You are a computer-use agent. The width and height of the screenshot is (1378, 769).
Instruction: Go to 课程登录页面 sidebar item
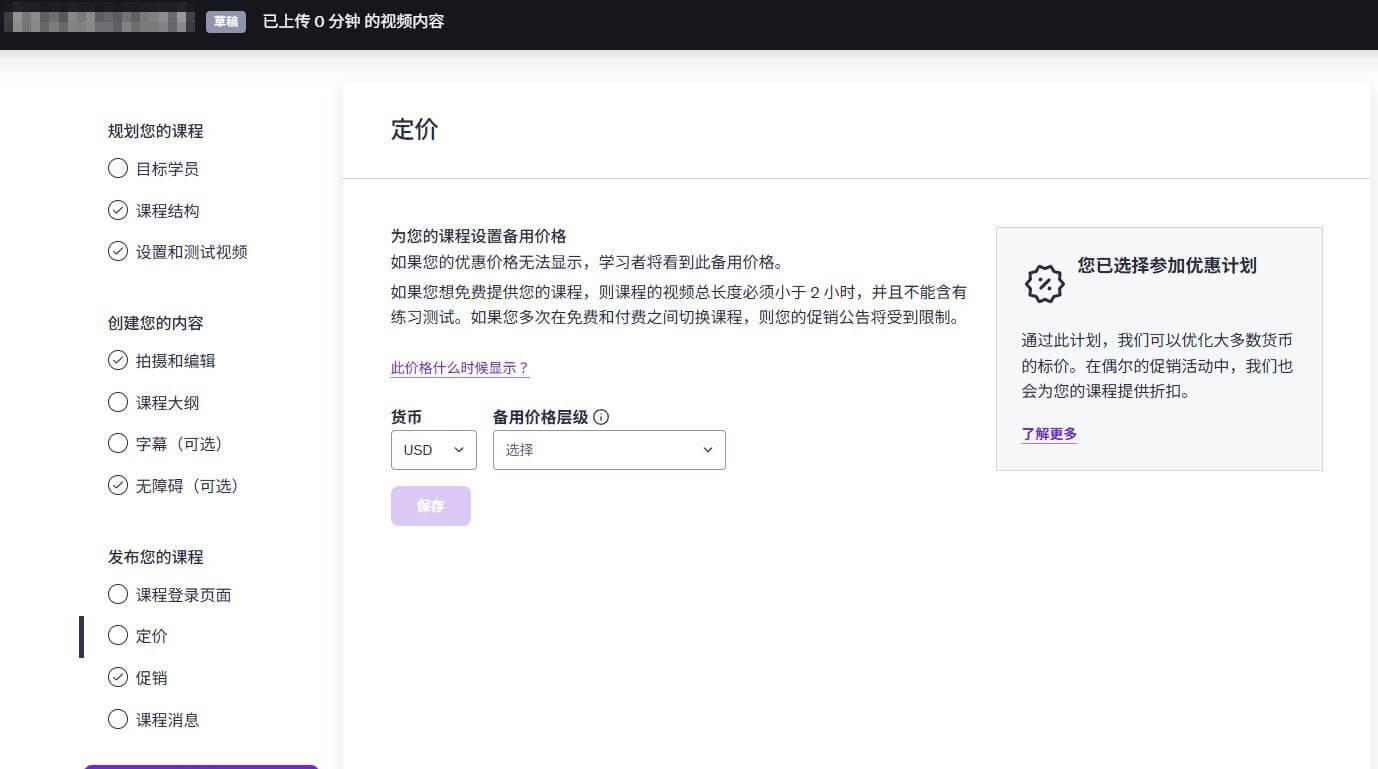coord(183,595)
